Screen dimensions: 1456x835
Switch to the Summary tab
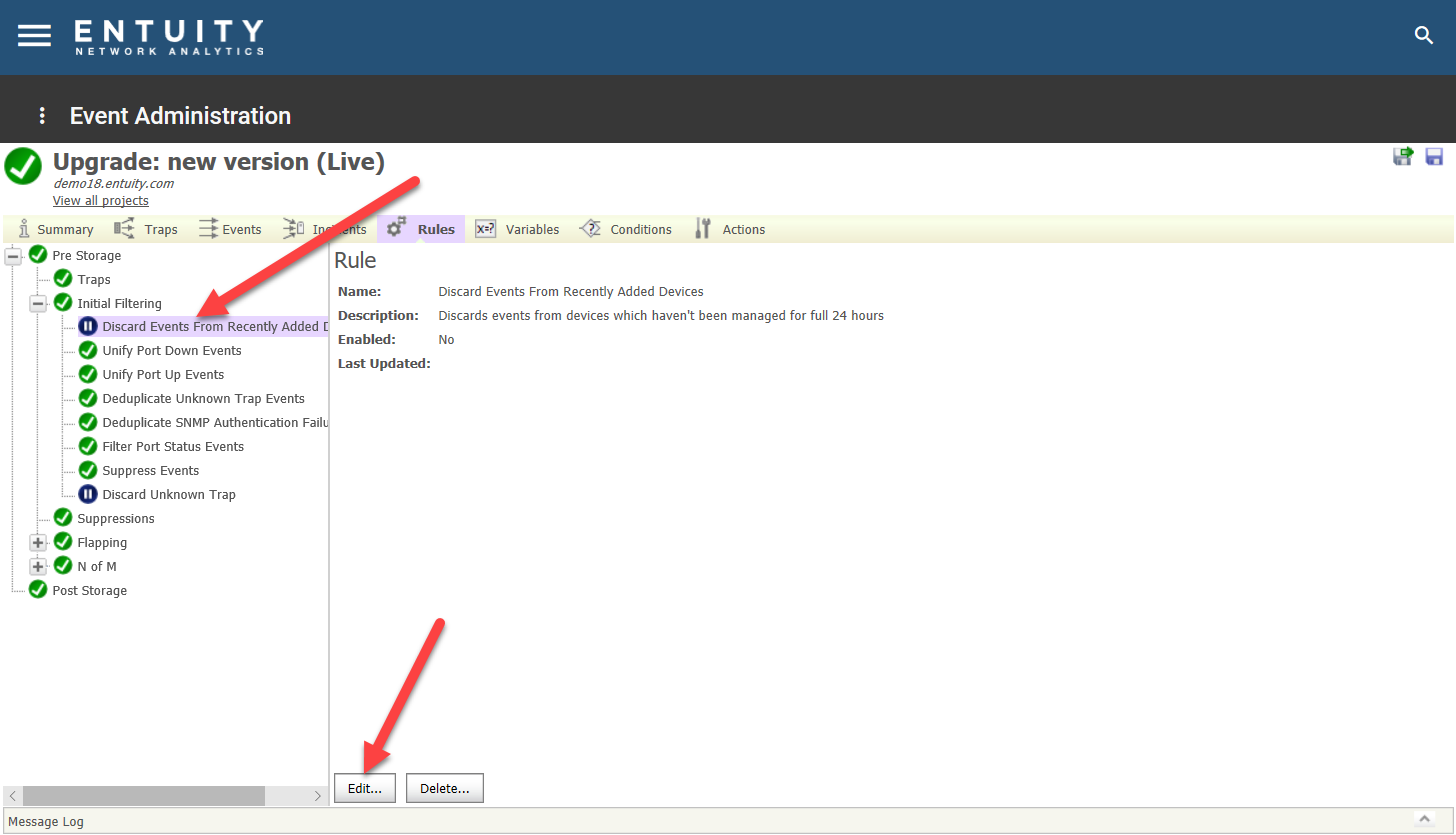tap(56, 229)
